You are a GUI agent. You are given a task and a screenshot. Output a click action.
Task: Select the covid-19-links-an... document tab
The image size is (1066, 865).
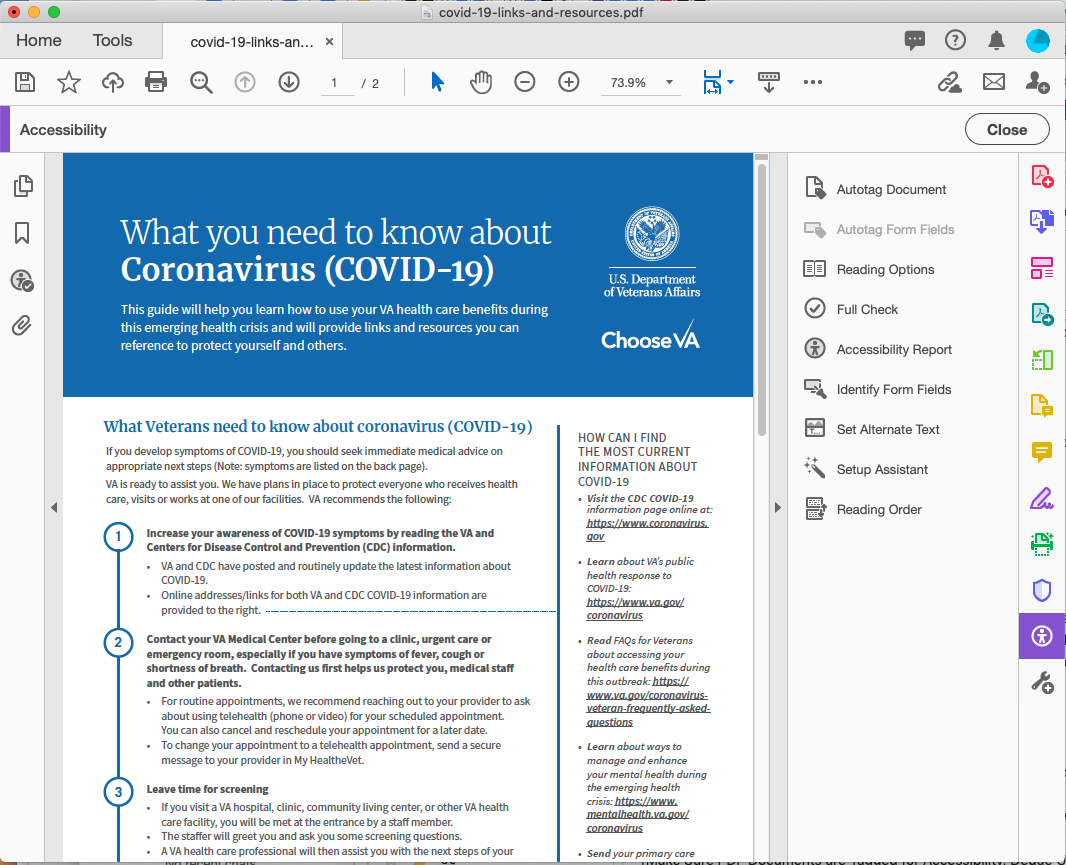[x=252, y=42]
